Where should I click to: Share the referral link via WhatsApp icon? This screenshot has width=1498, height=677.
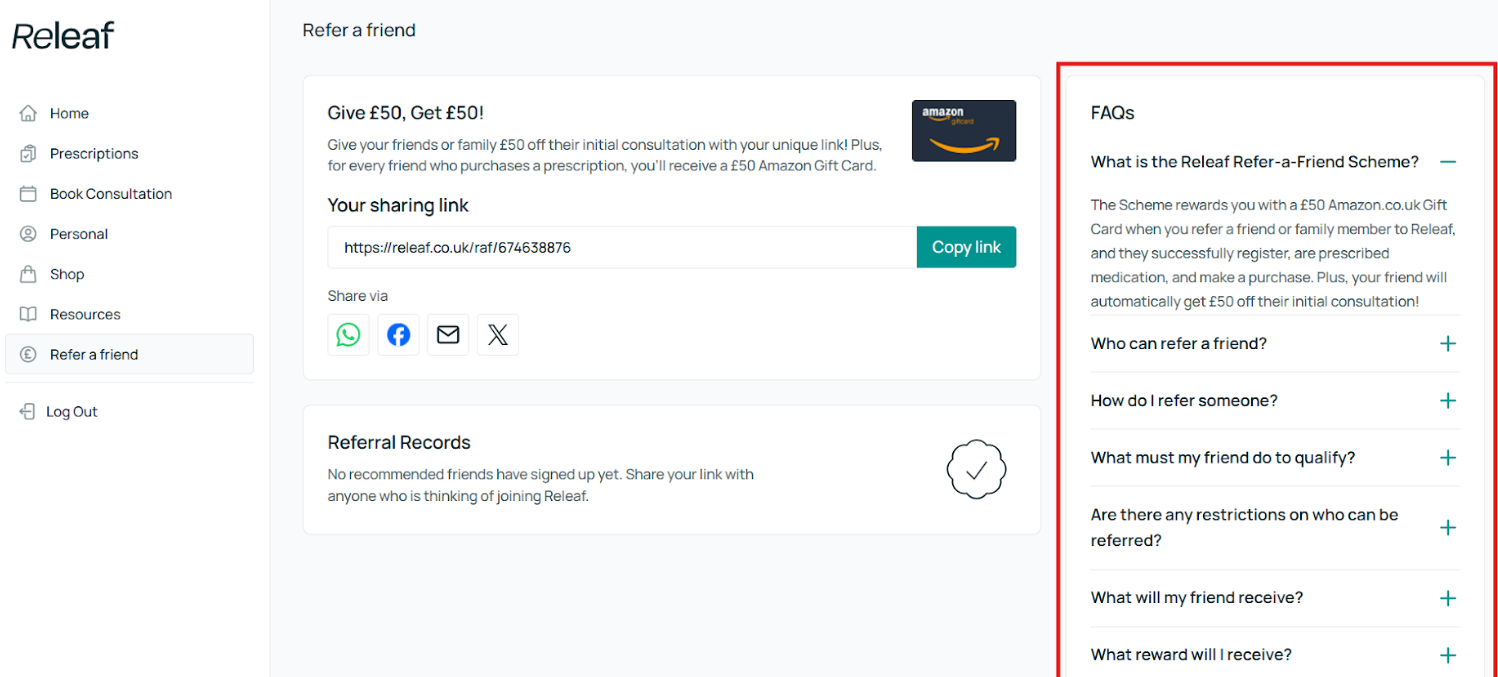pos(348,335)
